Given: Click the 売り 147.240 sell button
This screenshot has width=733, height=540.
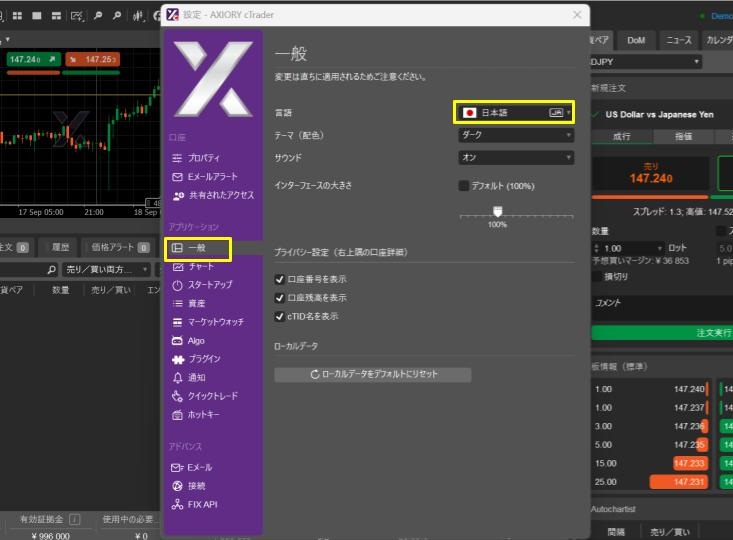Looking at the screenshot, I should 651,173.
